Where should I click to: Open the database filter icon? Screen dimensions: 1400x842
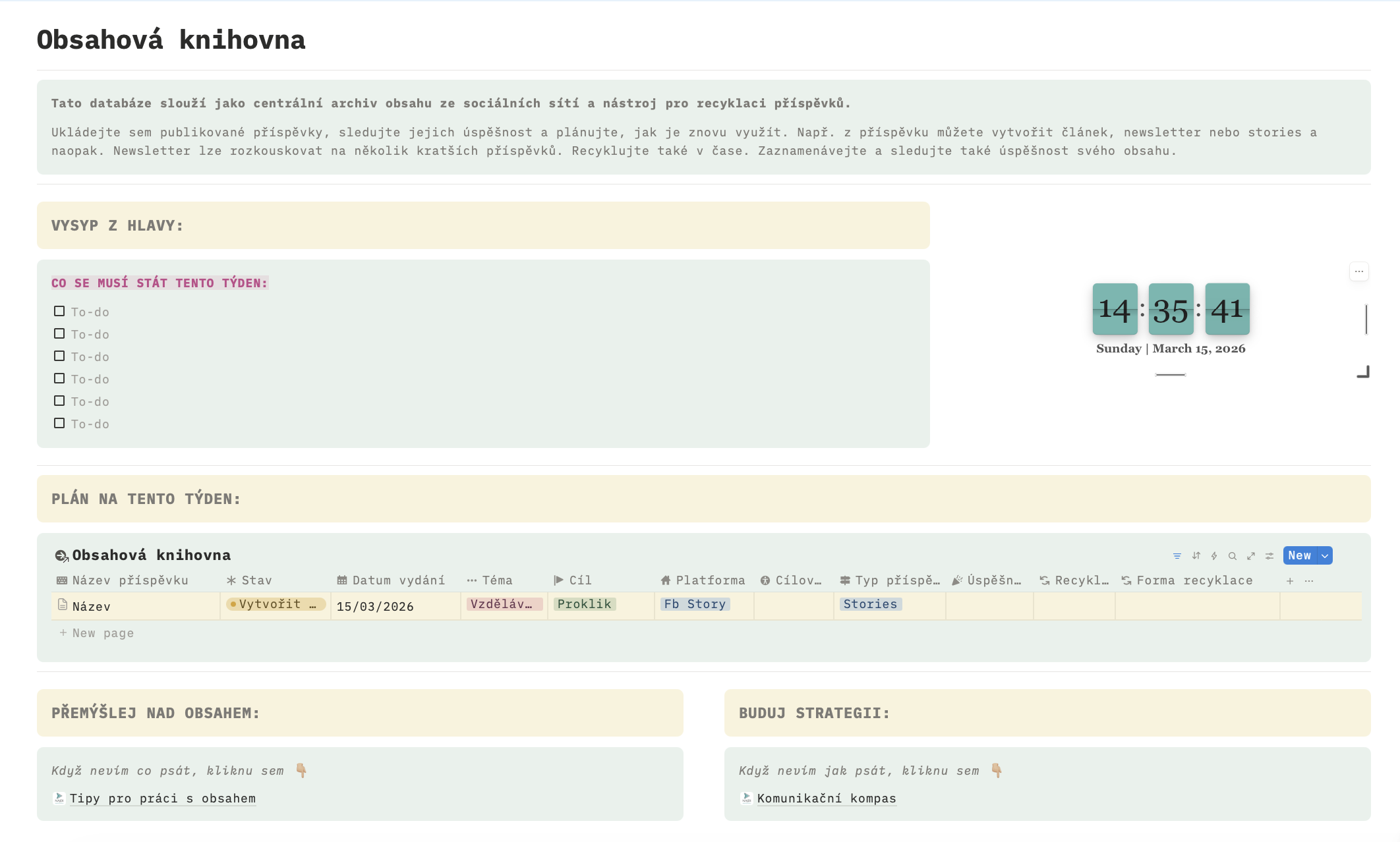(x=1177, y=556)
